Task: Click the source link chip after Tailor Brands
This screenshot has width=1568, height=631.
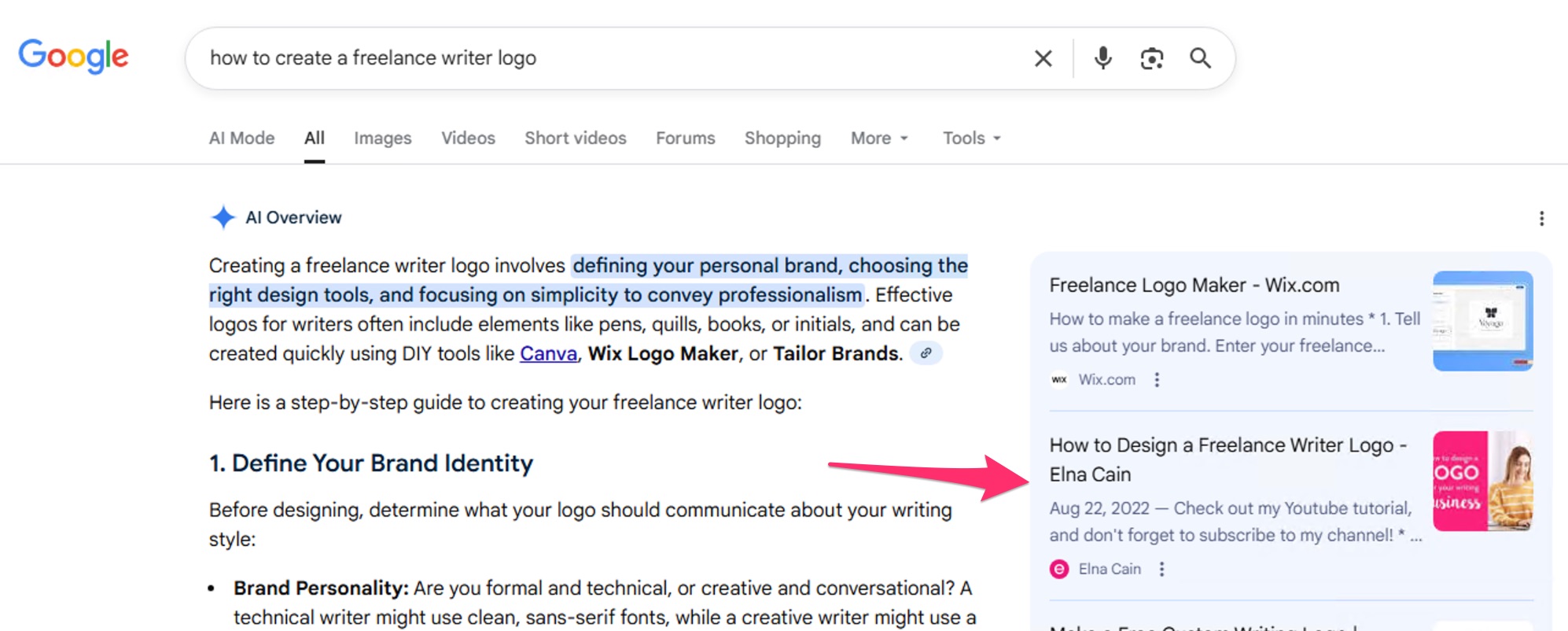Action: [x=926, y=353]
